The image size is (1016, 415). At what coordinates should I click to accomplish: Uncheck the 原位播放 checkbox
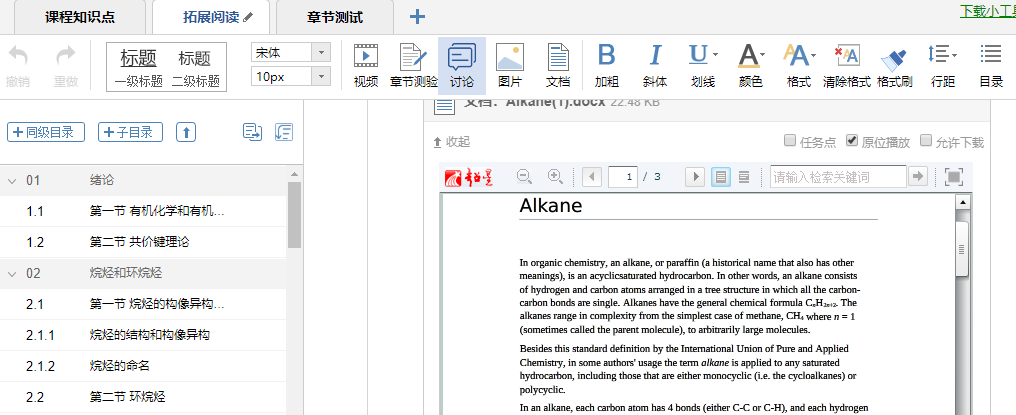pyautogui.click(x=852, y=141)
